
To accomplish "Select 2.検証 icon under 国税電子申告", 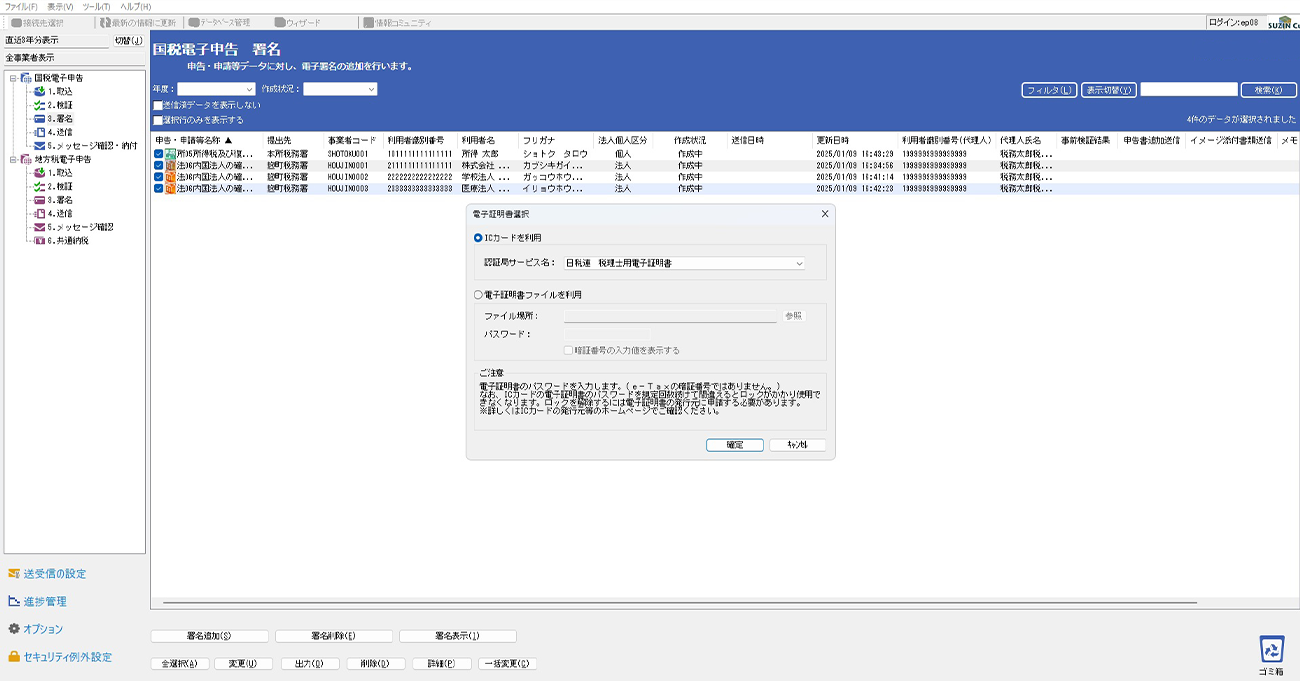I will click(x=40, y=105).
